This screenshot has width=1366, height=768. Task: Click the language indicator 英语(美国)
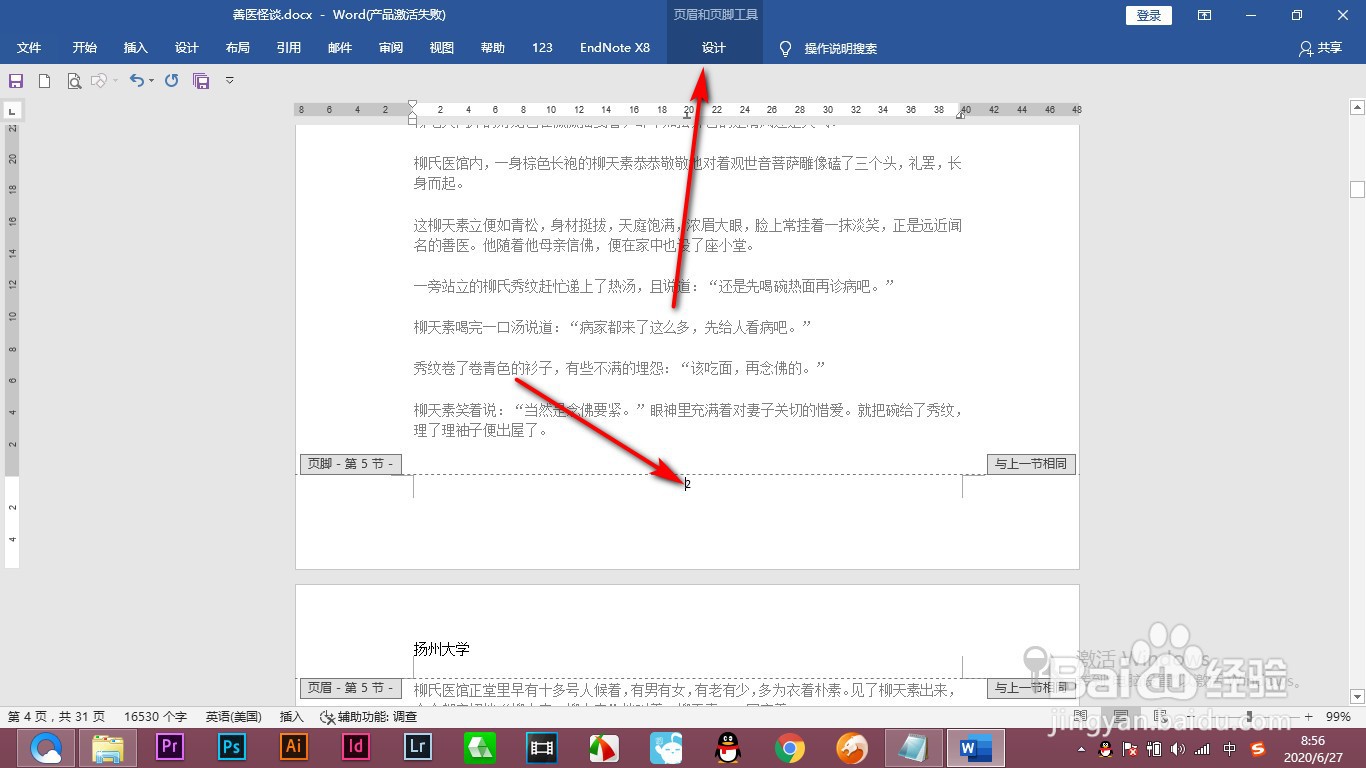tap(234, 717)
